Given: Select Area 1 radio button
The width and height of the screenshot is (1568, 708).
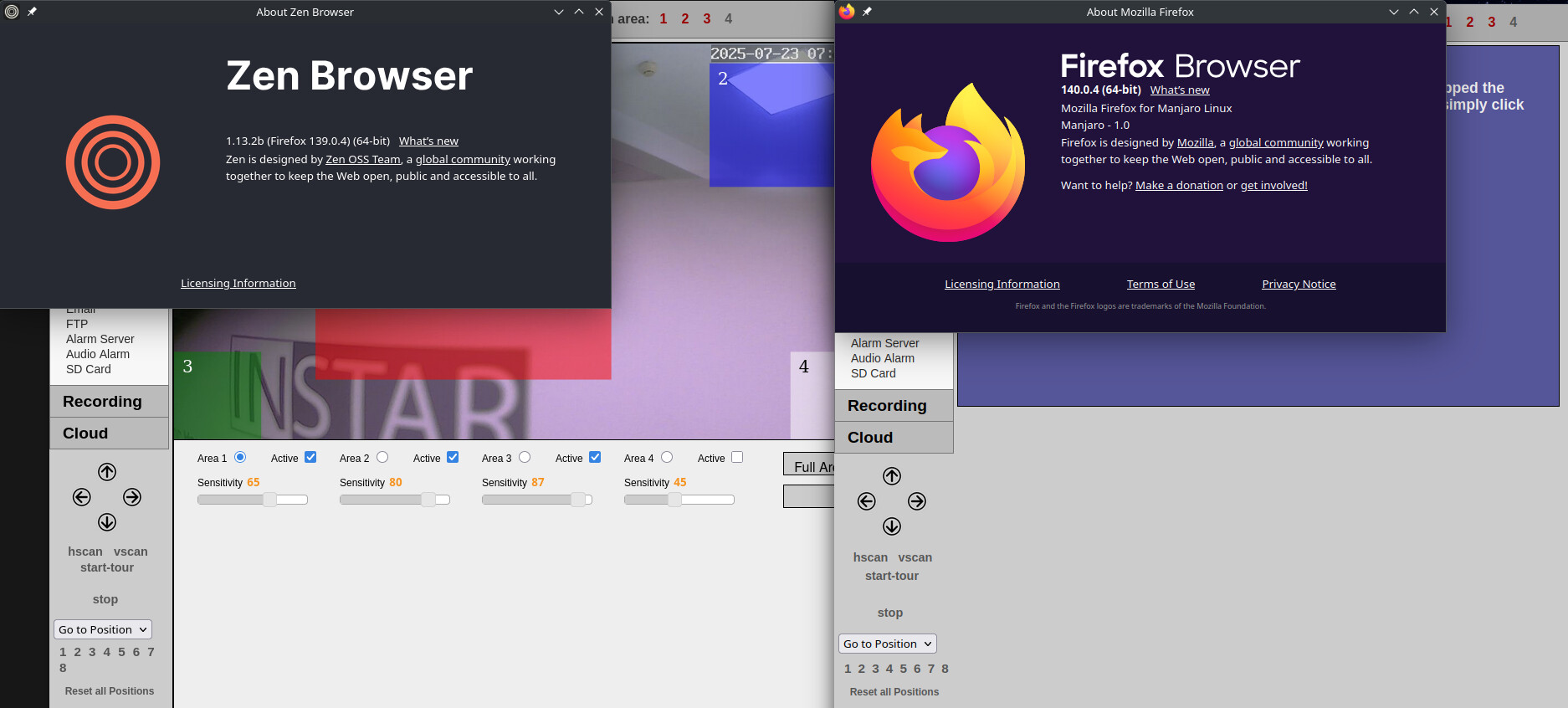Looking at the screenshot, I should (x=240, y=457).
